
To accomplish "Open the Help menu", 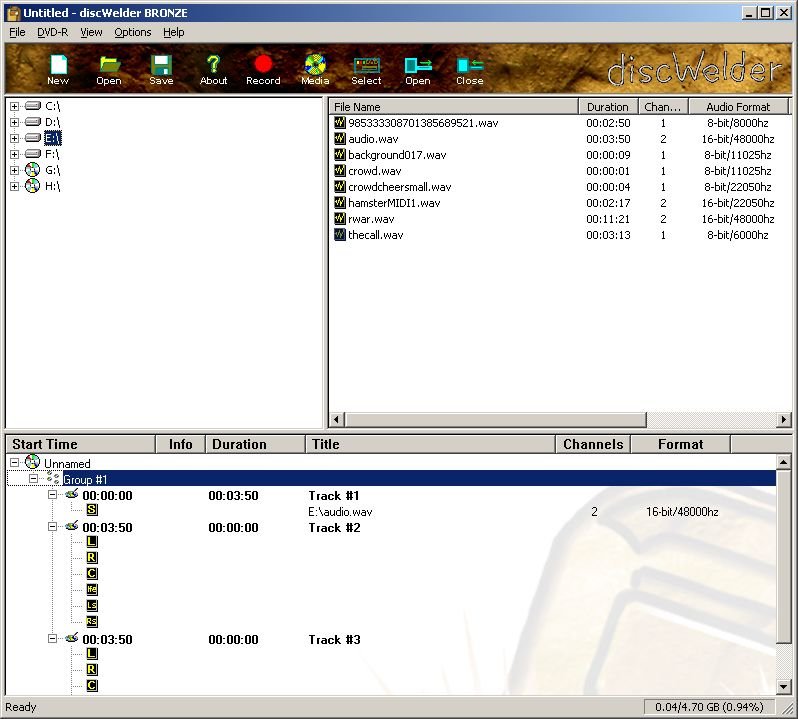I will click(174, 32).
